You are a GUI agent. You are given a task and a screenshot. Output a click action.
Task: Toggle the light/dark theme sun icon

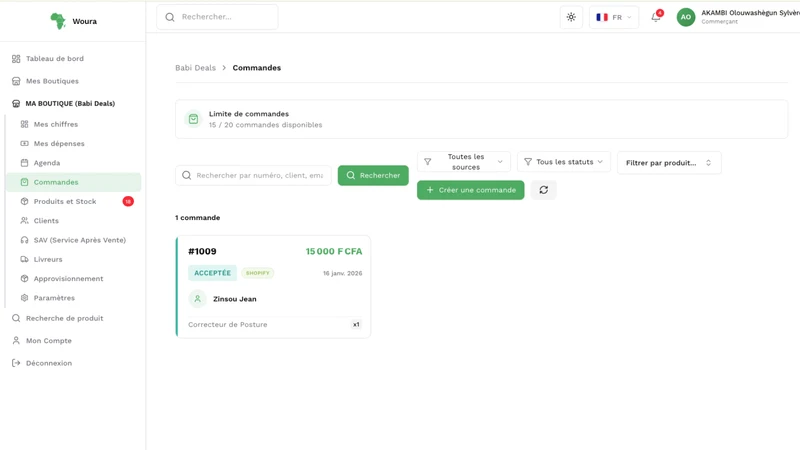point(571,17)
